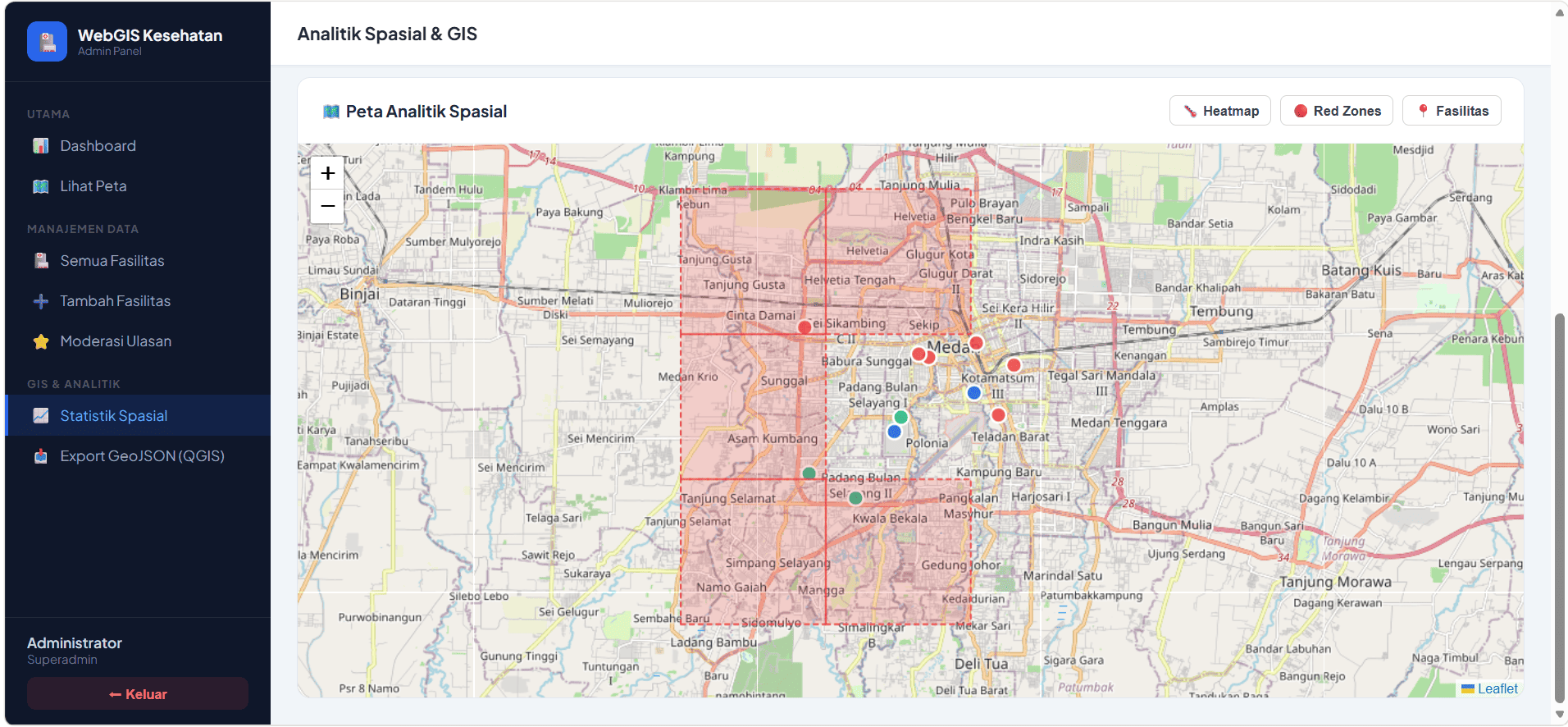The image size is (1568, 727).
Task: Select Statistik Spasial menu entry
Action: [138, 416]
